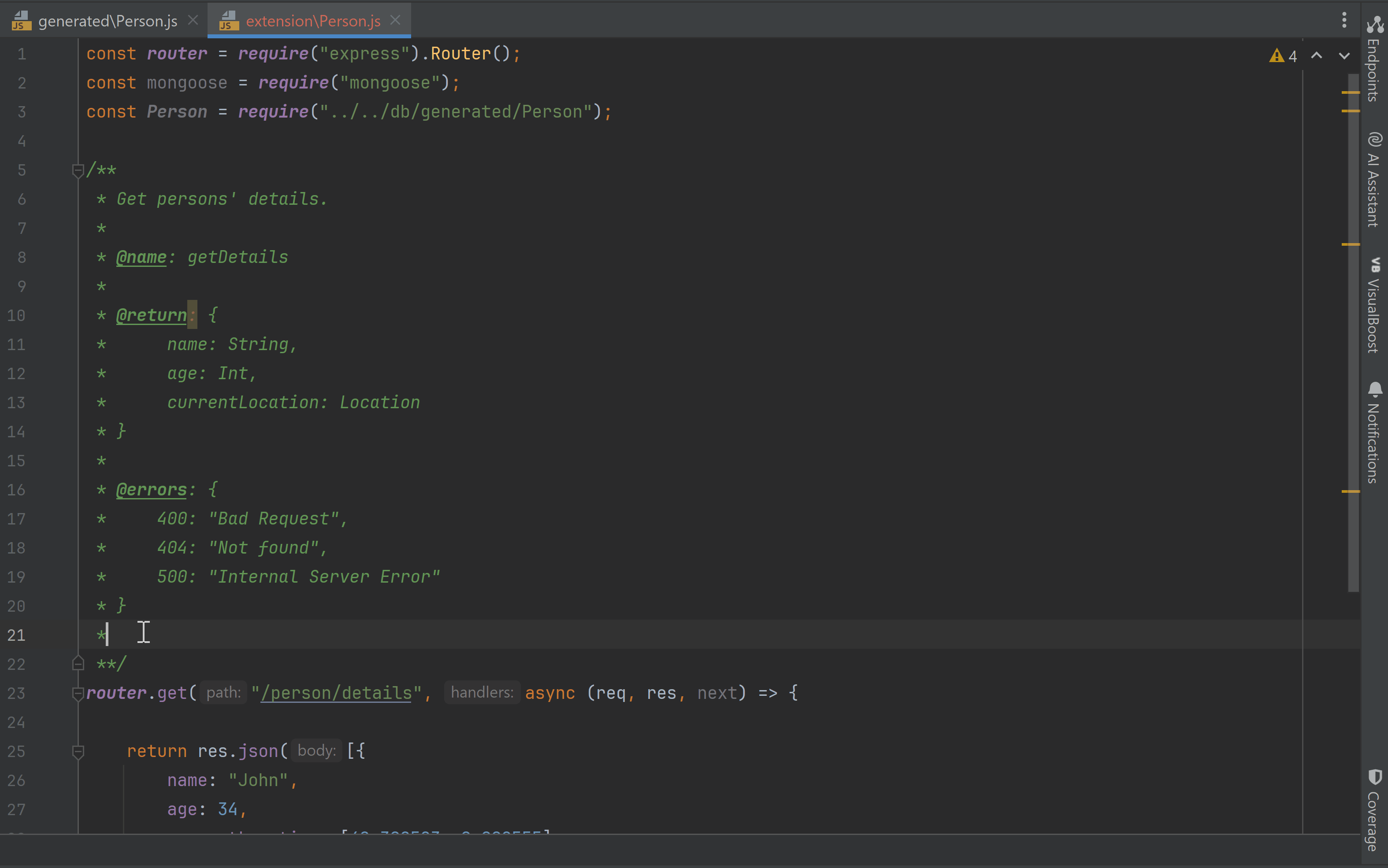Go to previous highlighted warning arrow
The width and height of the screenshot is (1388, 868).
point(1316,55)
